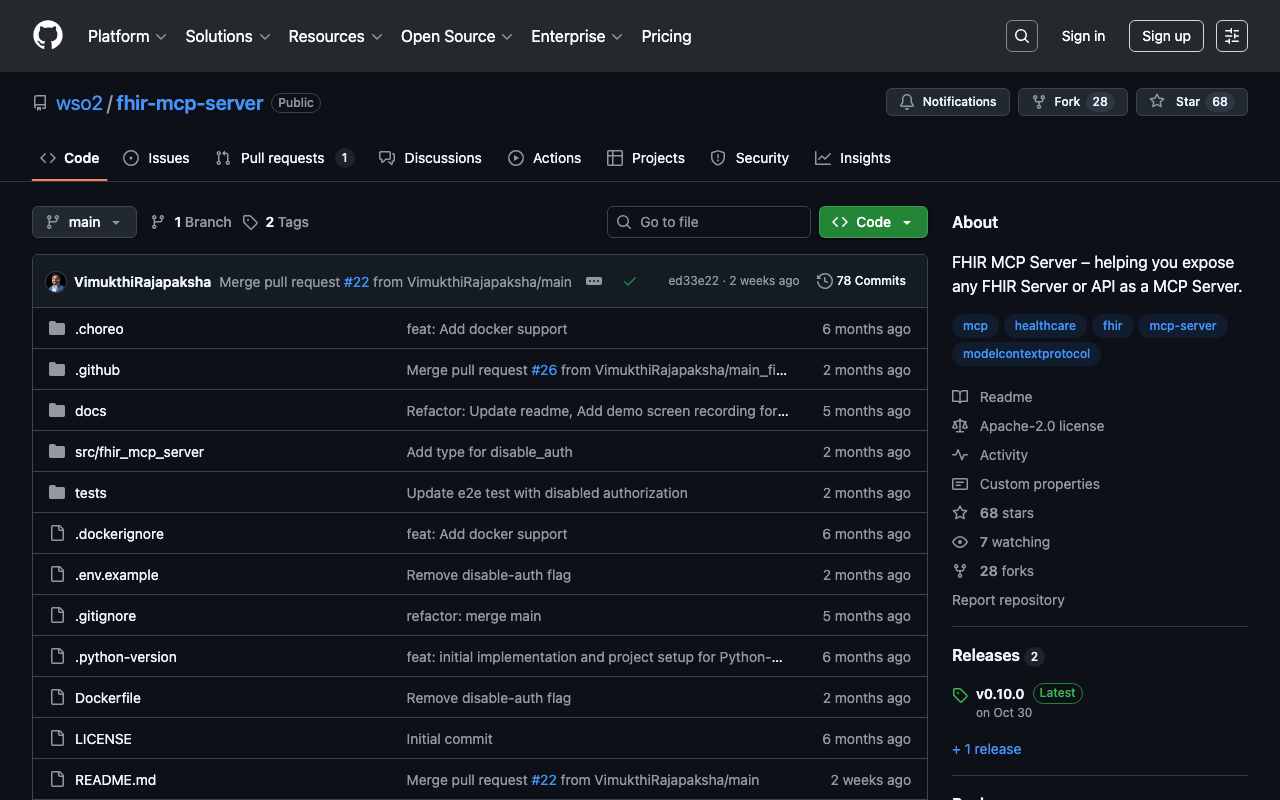Open search with the magnifier icon
Screen dimensions: 1280x800
[x=1021, y=36]
